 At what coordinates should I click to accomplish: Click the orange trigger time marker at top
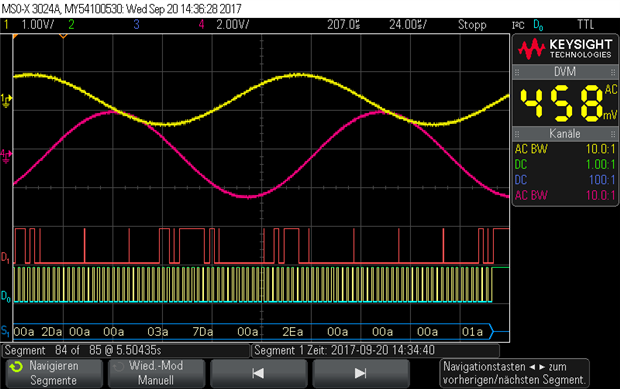pyautogui.click(x=63, y=36)
